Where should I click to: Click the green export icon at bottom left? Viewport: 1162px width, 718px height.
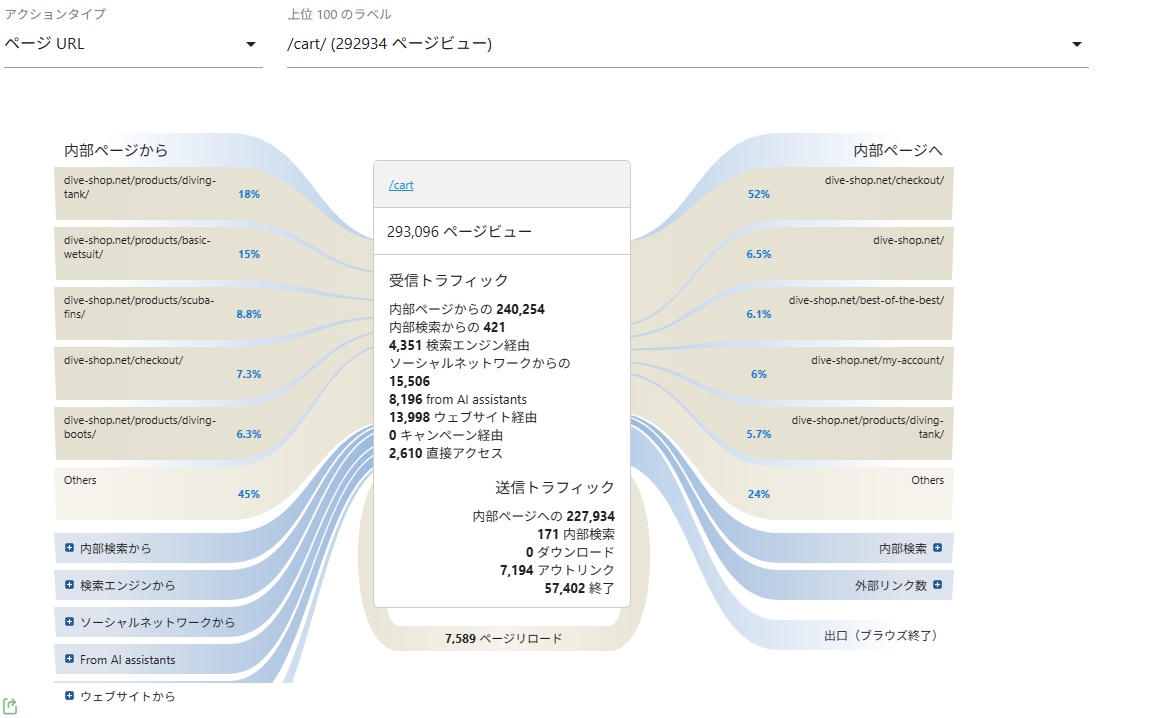10,706
